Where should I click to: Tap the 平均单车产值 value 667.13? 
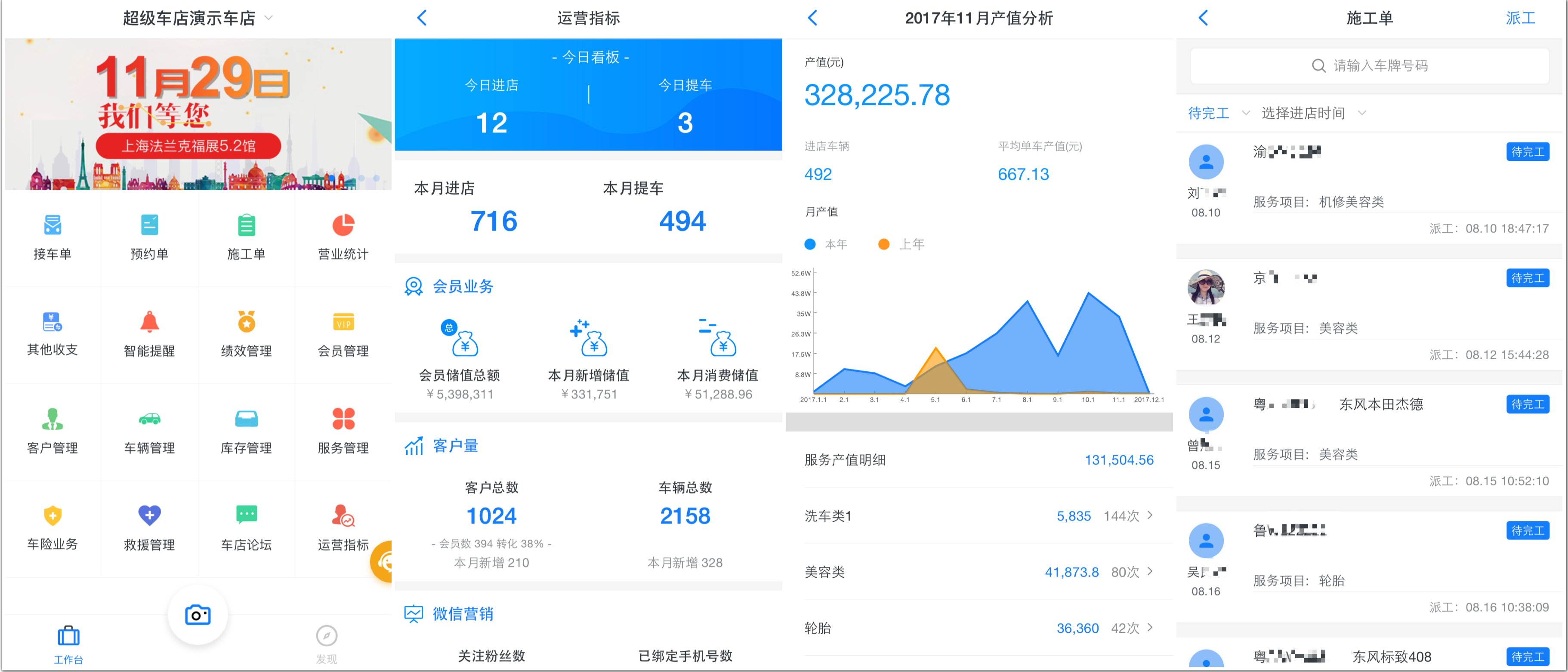[1023, 174]
